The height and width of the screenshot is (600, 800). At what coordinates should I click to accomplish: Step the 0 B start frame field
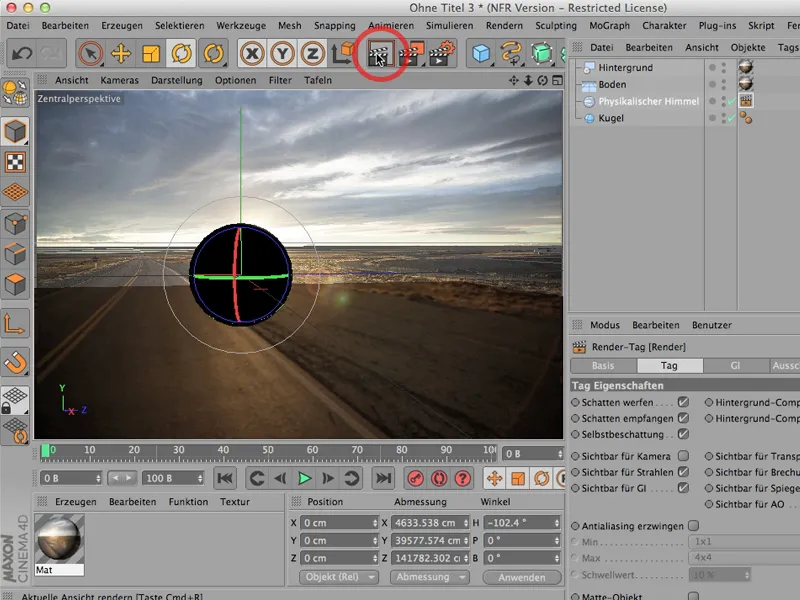(x=98, y=479)
